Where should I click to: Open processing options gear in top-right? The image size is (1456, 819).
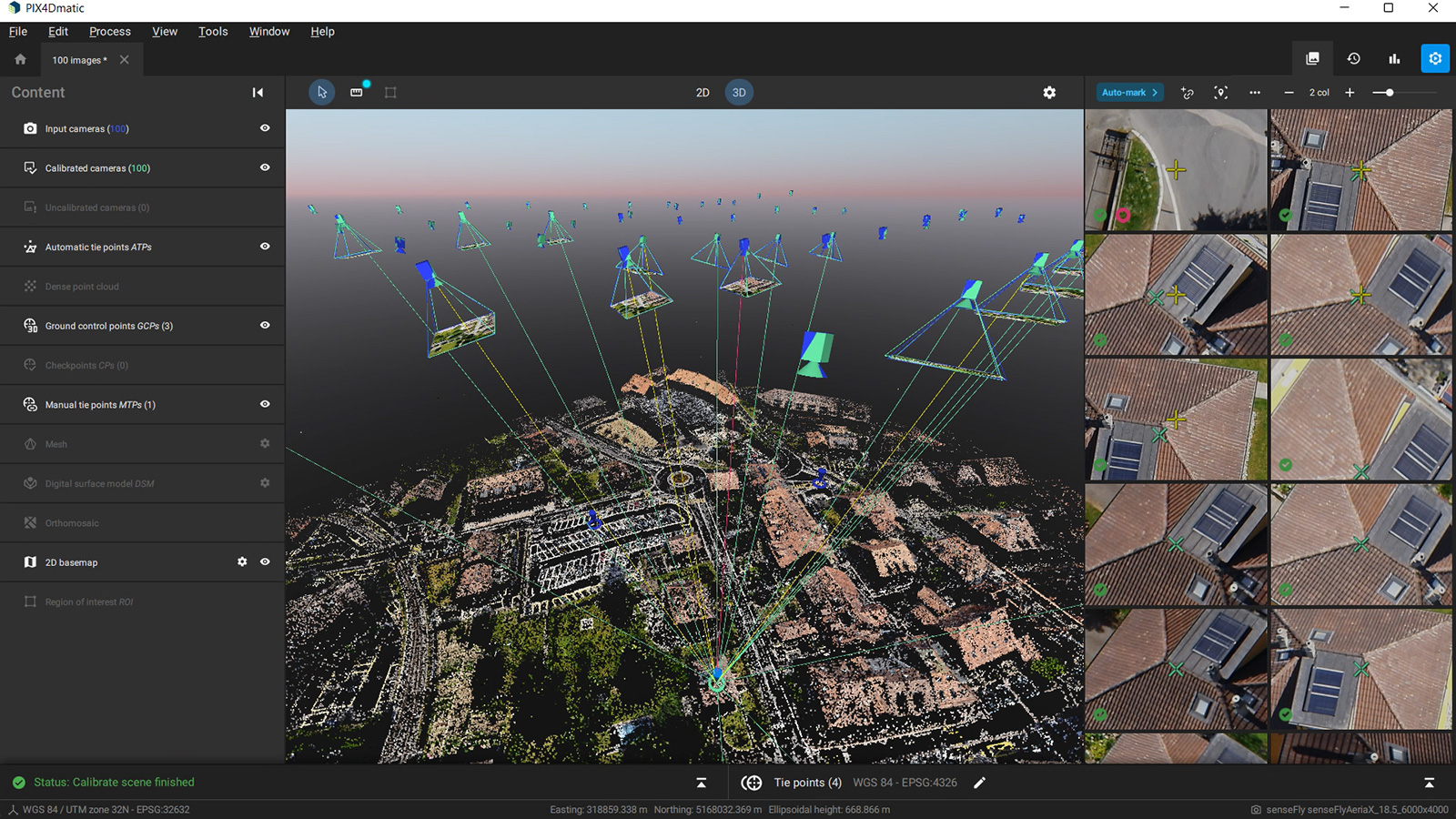pyautogui.click(x=1435, y=58)
